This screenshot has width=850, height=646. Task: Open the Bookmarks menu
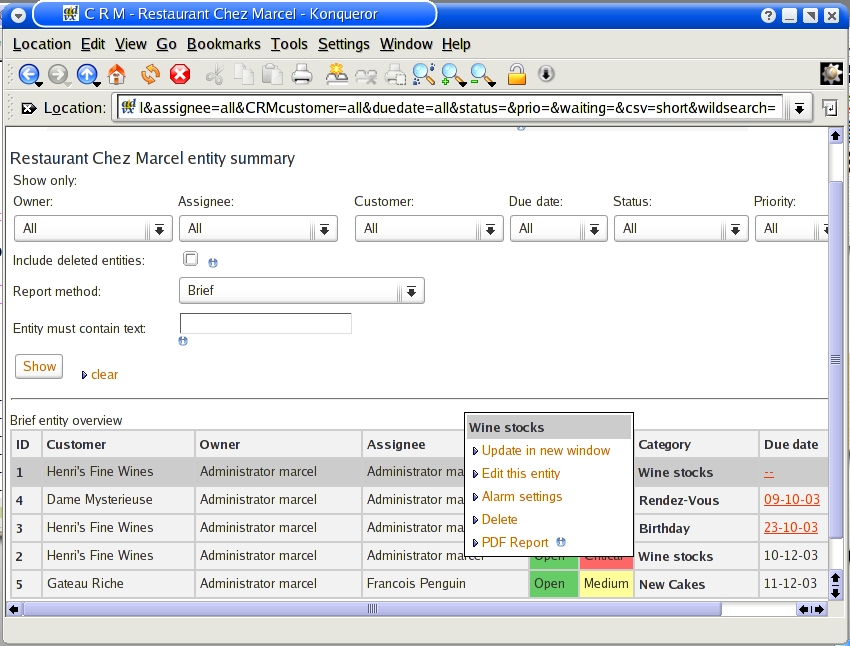tap(223, 44)
